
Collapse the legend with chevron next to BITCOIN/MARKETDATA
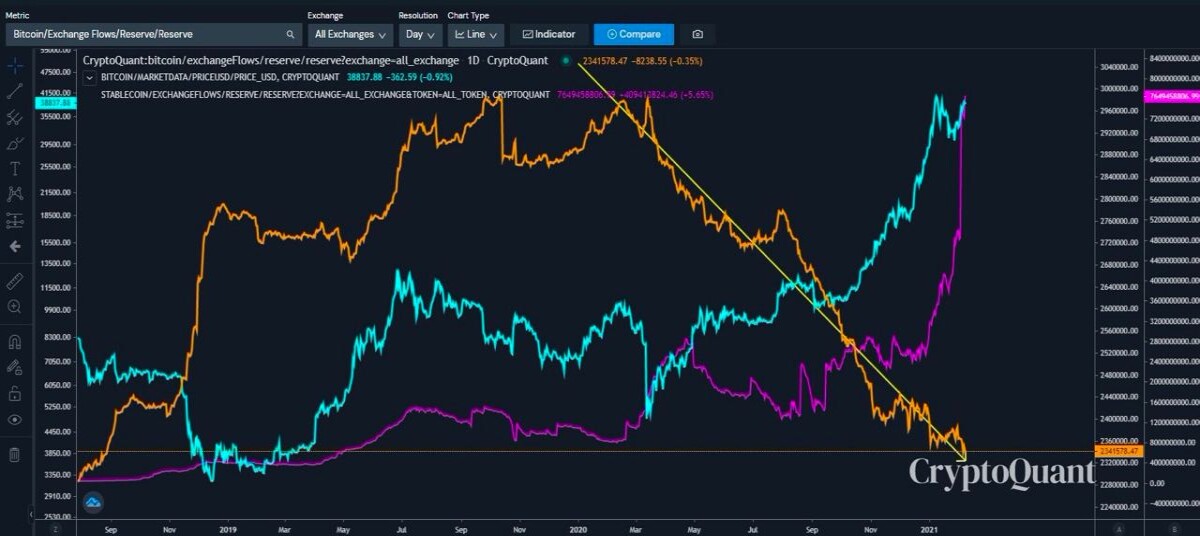[x=91, y=76]
